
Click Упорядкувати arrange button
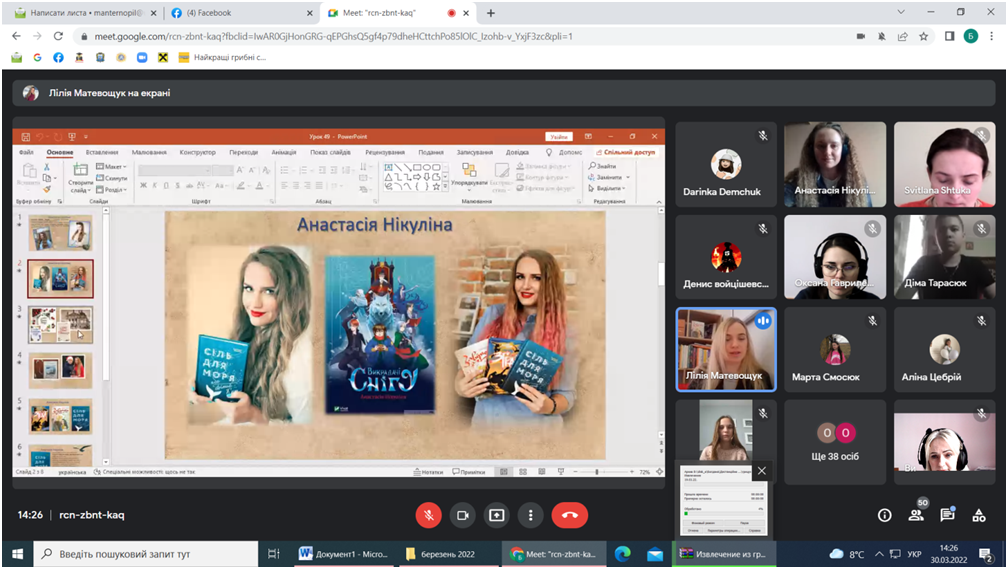pyautogui.click(x=469, y=175)
